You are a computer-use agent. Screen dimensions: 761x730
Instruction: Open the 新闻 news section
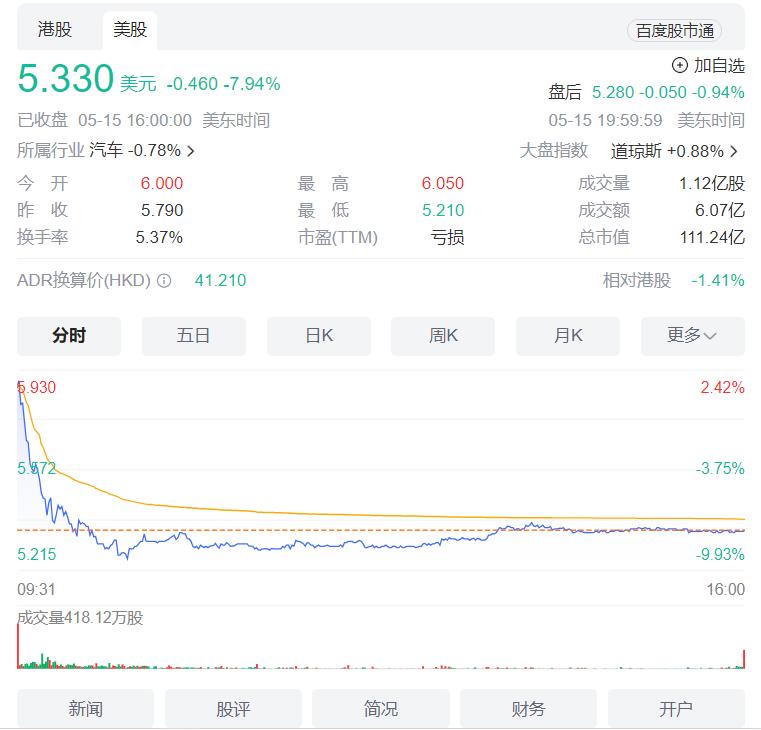pyautogui.click(x=86, y=709)
